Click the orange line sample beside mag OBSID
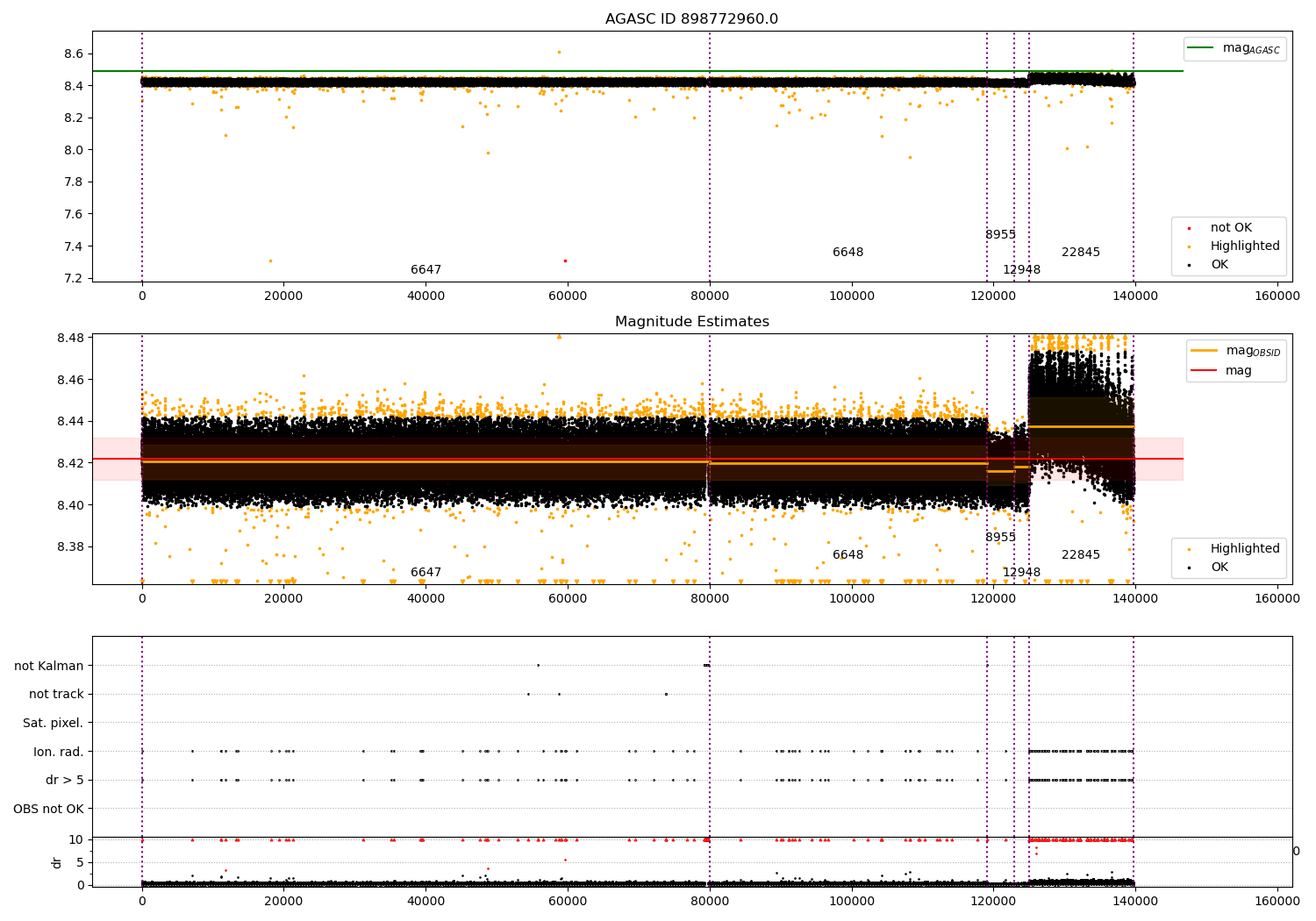1316x921 pixels. pyautogui.click(x=1204, y=350)
